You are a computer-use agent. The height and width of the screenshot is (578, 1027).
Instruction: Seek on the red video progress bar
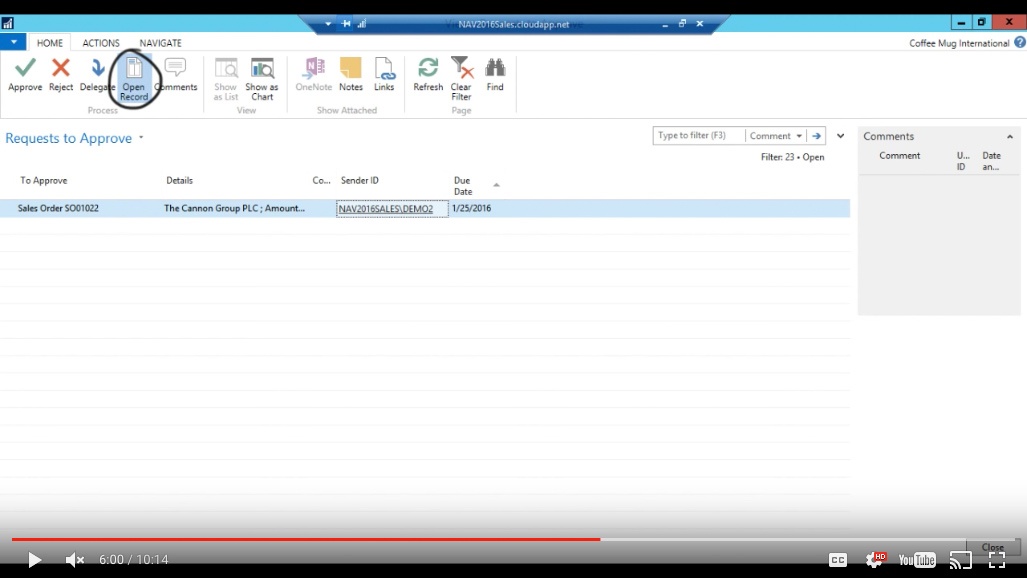[x=305, y=539]
